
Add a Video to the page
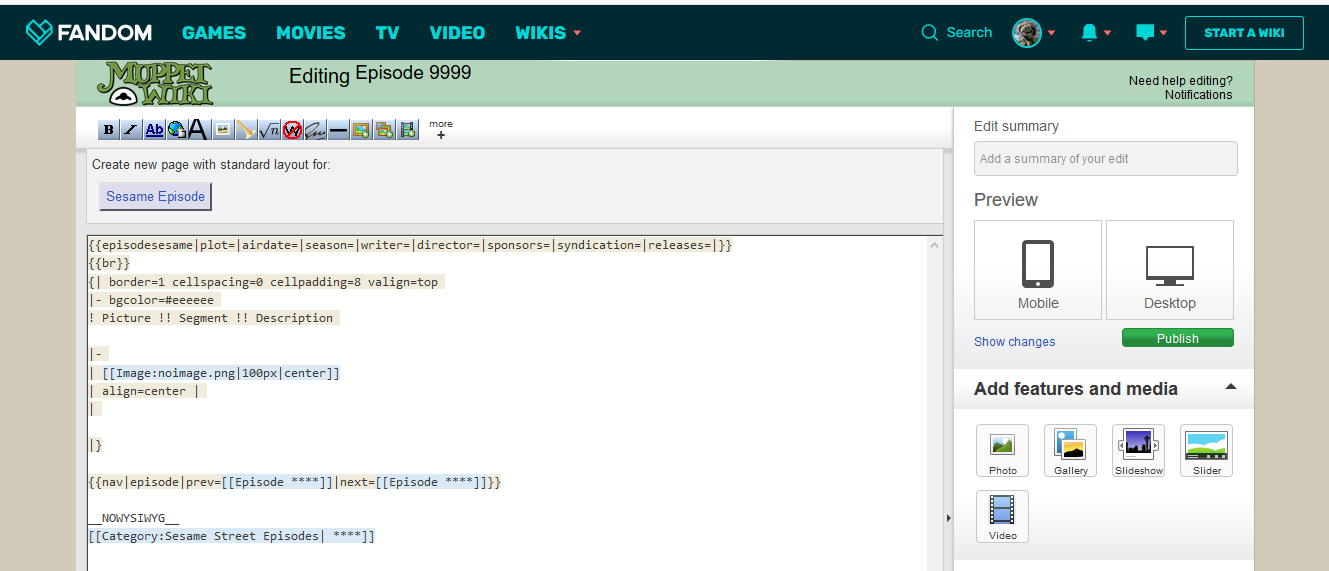[1002, 516]
